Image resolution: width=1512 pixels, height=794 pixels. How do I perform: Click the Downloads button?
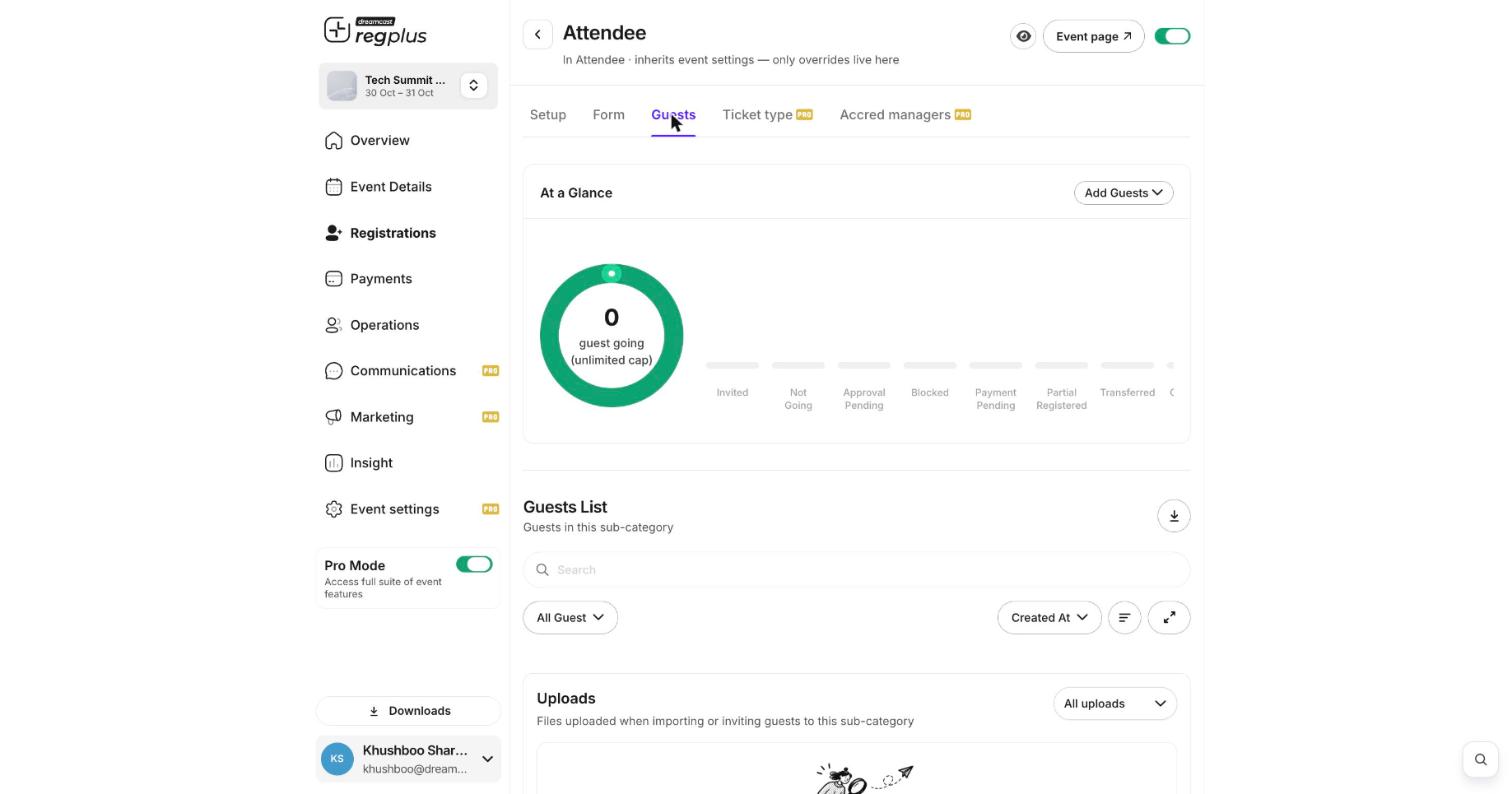(408, 711)
